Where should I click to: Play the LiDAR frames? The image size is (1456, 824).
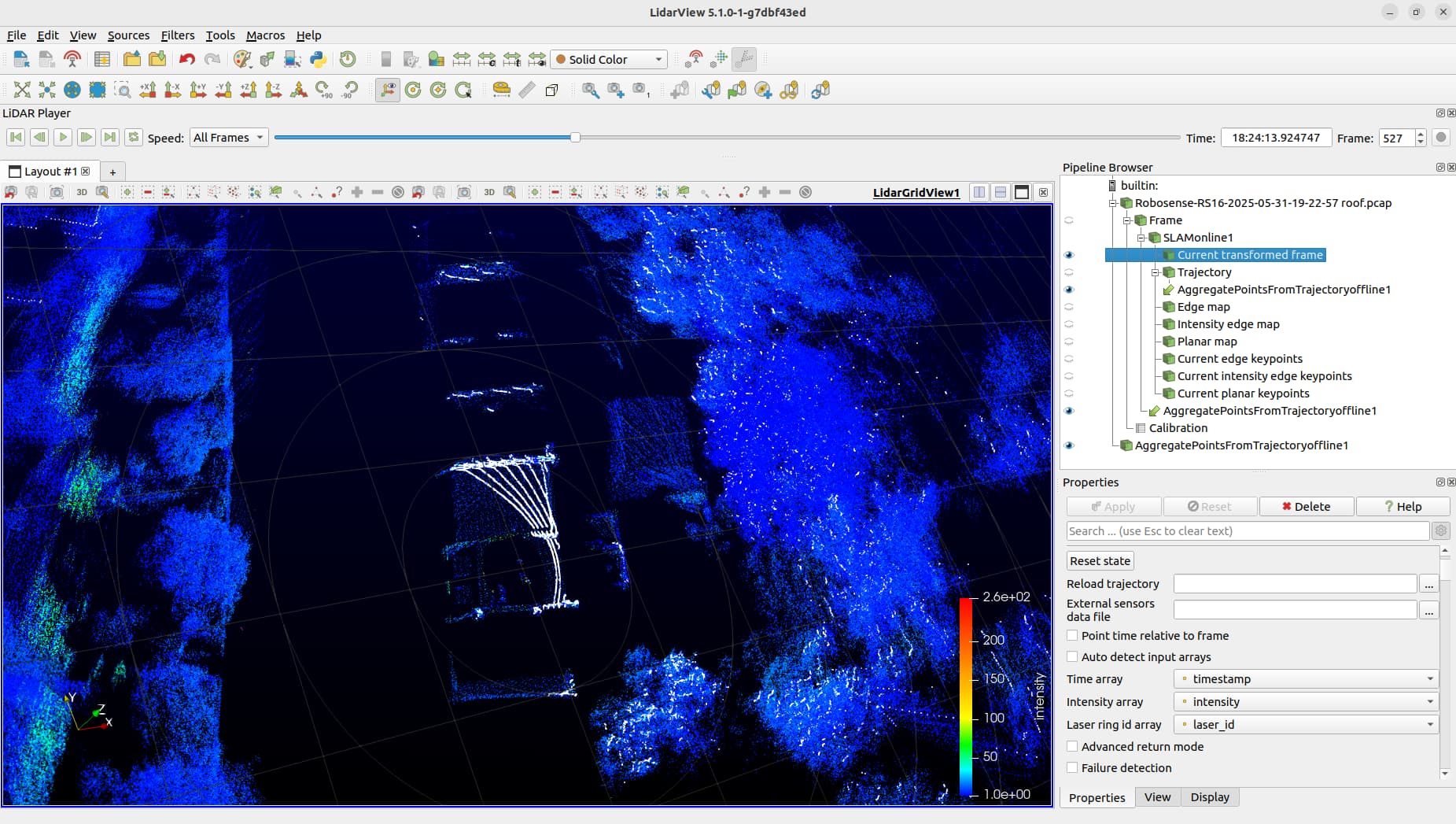click(63, 137)
